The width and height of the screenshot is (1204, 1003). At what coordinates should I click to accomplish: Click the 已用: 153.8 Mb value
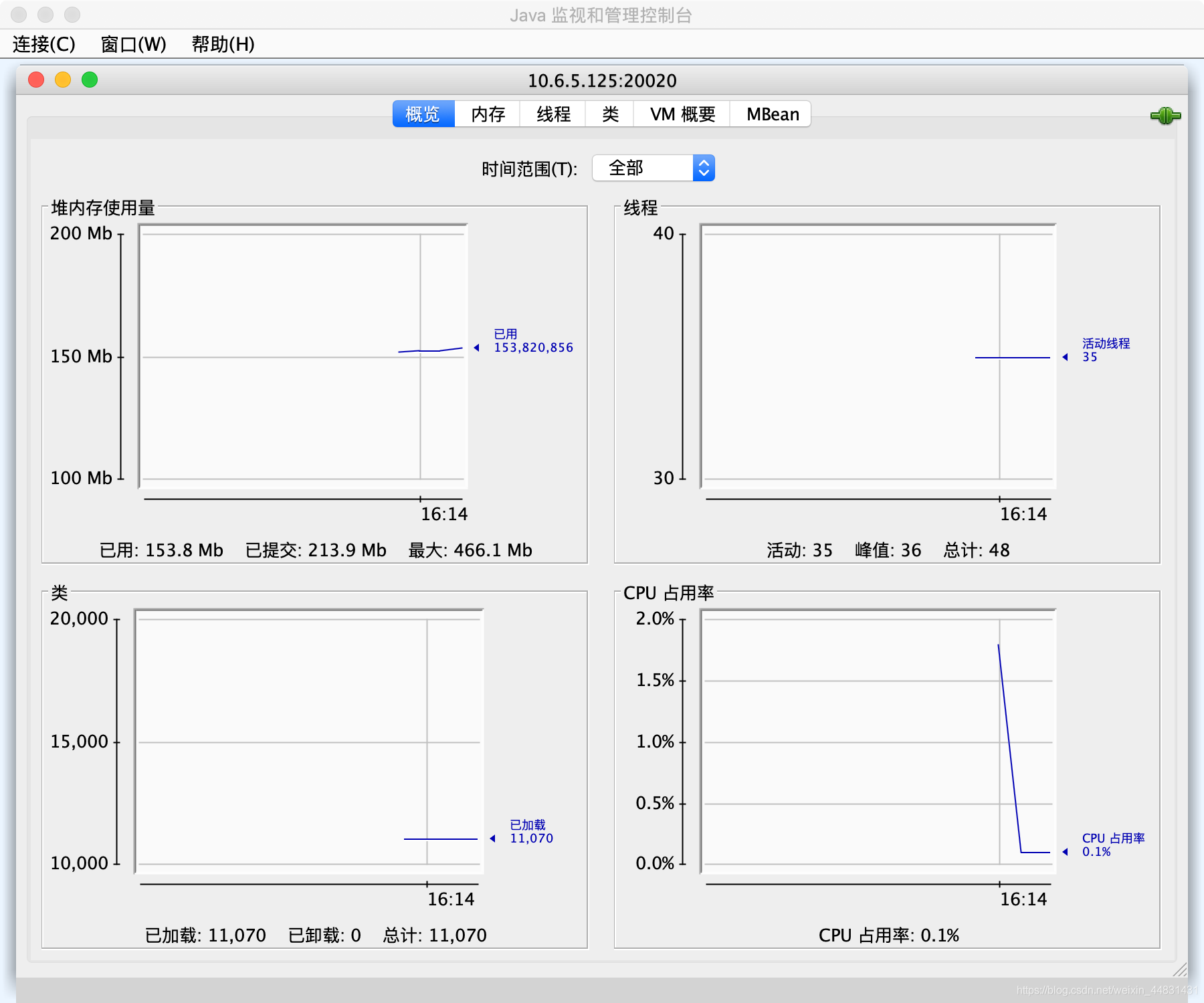tap(161, 550)
